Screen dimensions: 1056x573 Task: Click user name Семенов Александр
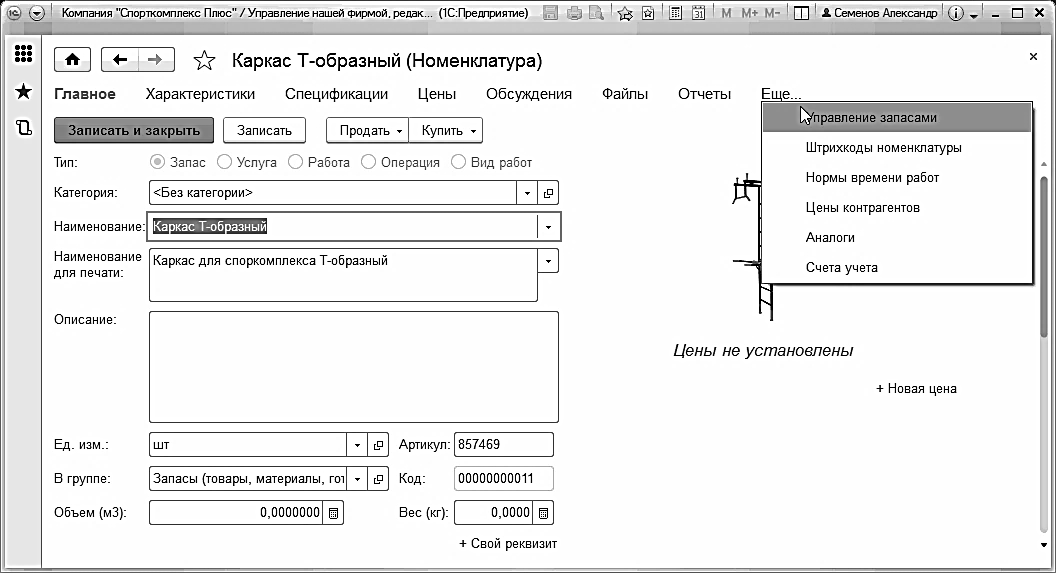coord(880,13)
